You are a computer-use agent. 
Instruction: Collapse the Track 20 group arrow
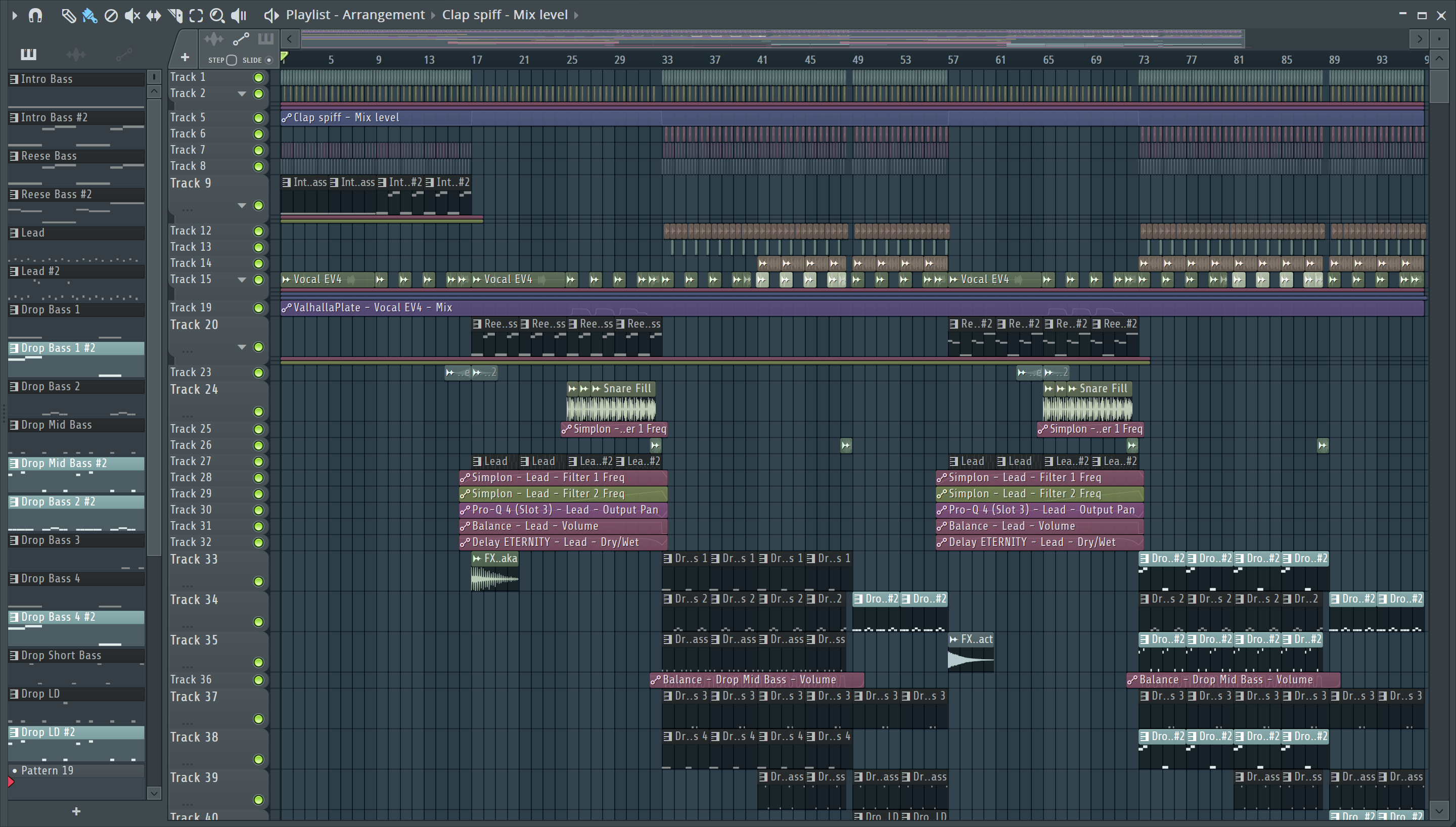pyautogui.click(x=242, y=347)
